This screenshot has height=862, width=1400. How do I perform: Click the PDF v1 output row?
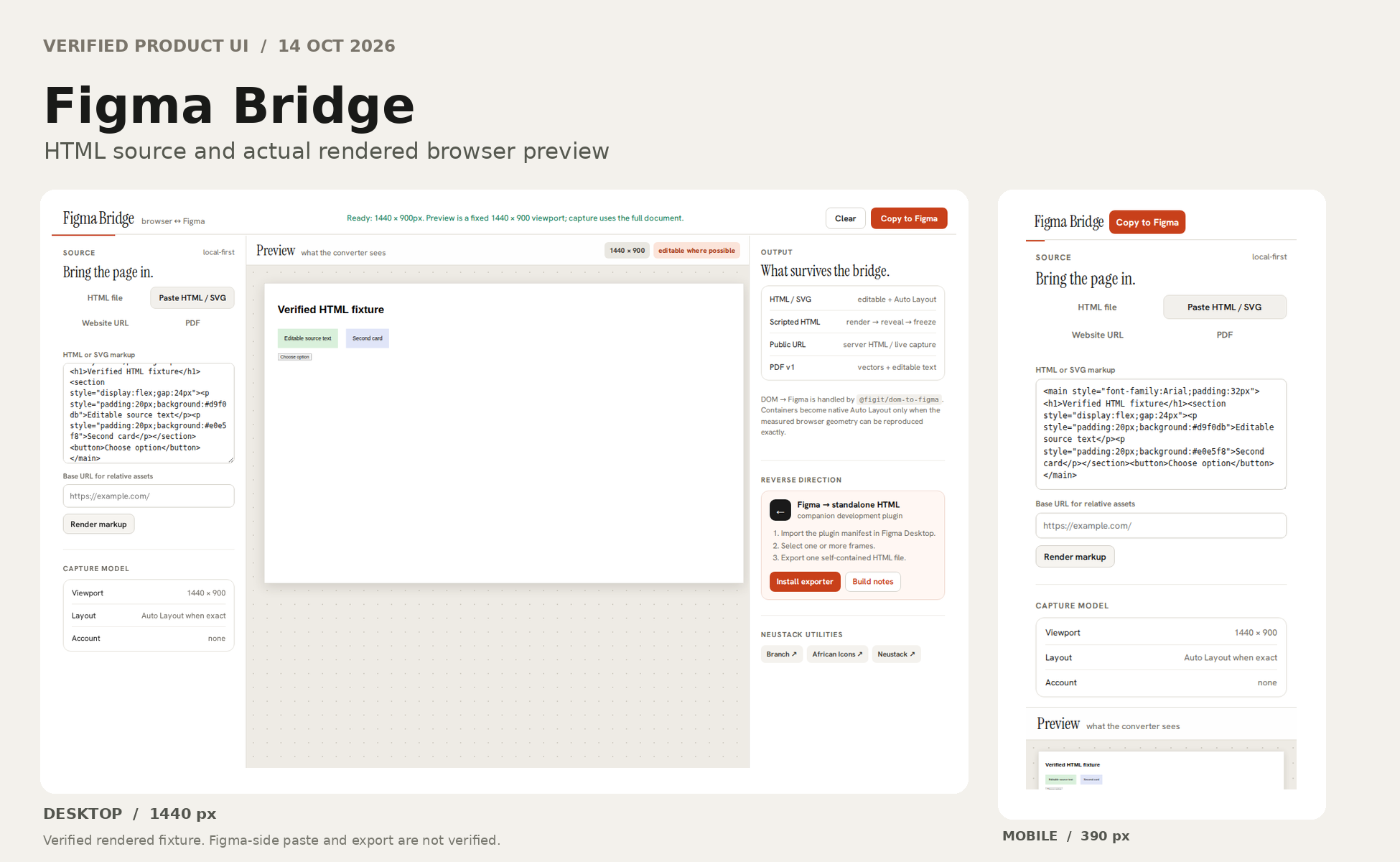click(x=852, y=367)
